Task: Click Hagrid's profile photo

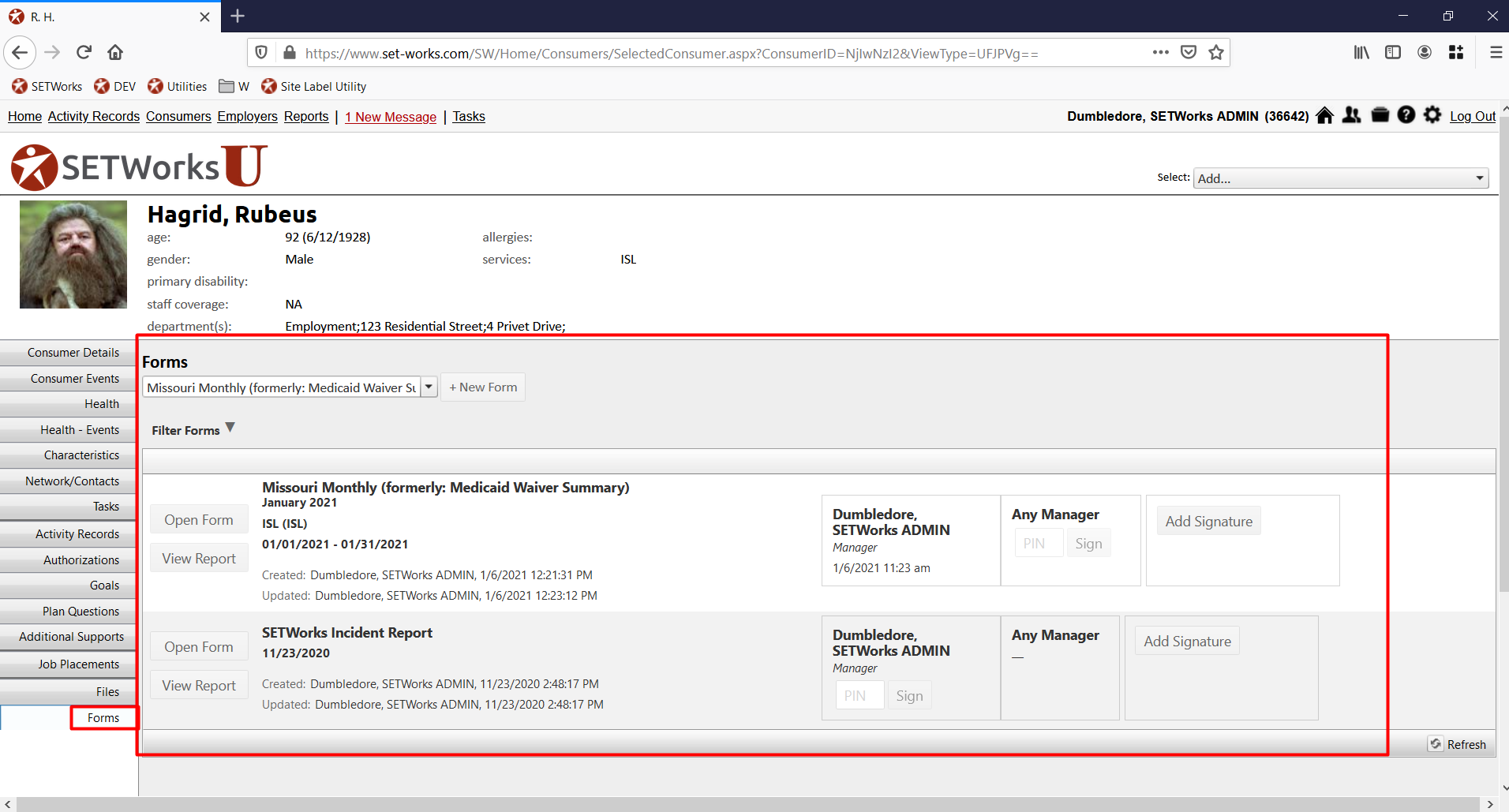Action: [x=73, y=254]
